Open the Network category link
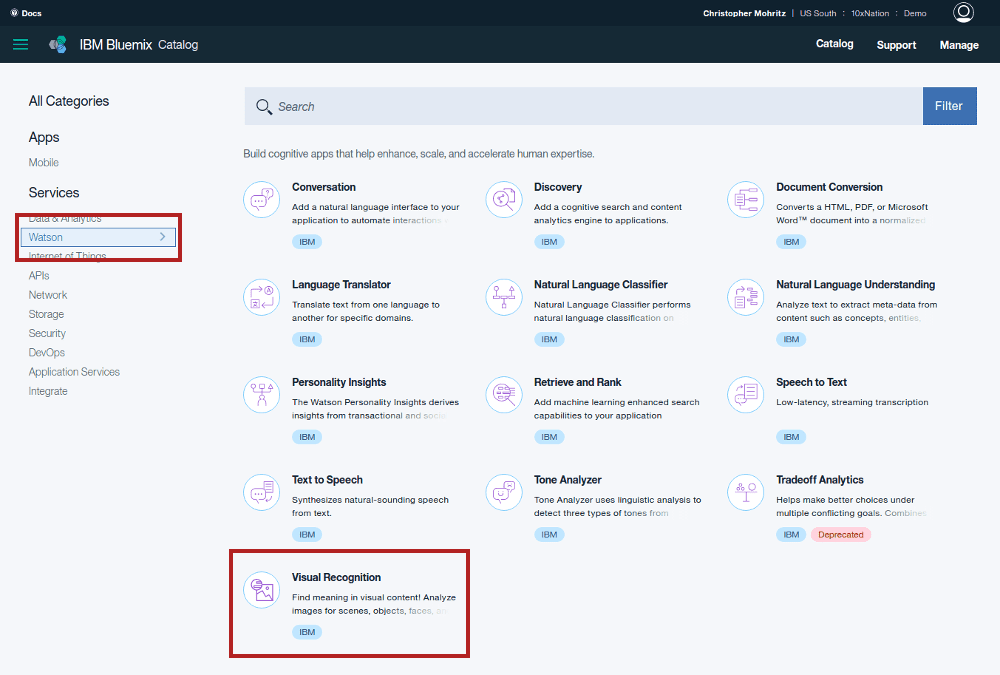 [x=48, y=295]
